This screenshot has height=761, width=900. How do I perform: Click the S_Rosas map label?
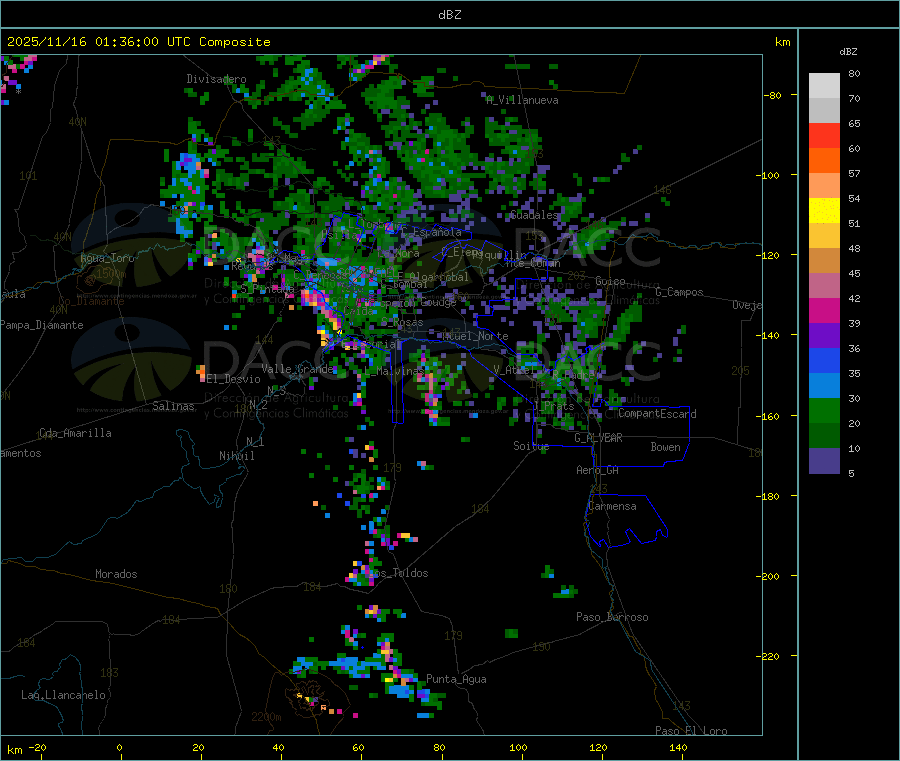(x=402, y=323)
